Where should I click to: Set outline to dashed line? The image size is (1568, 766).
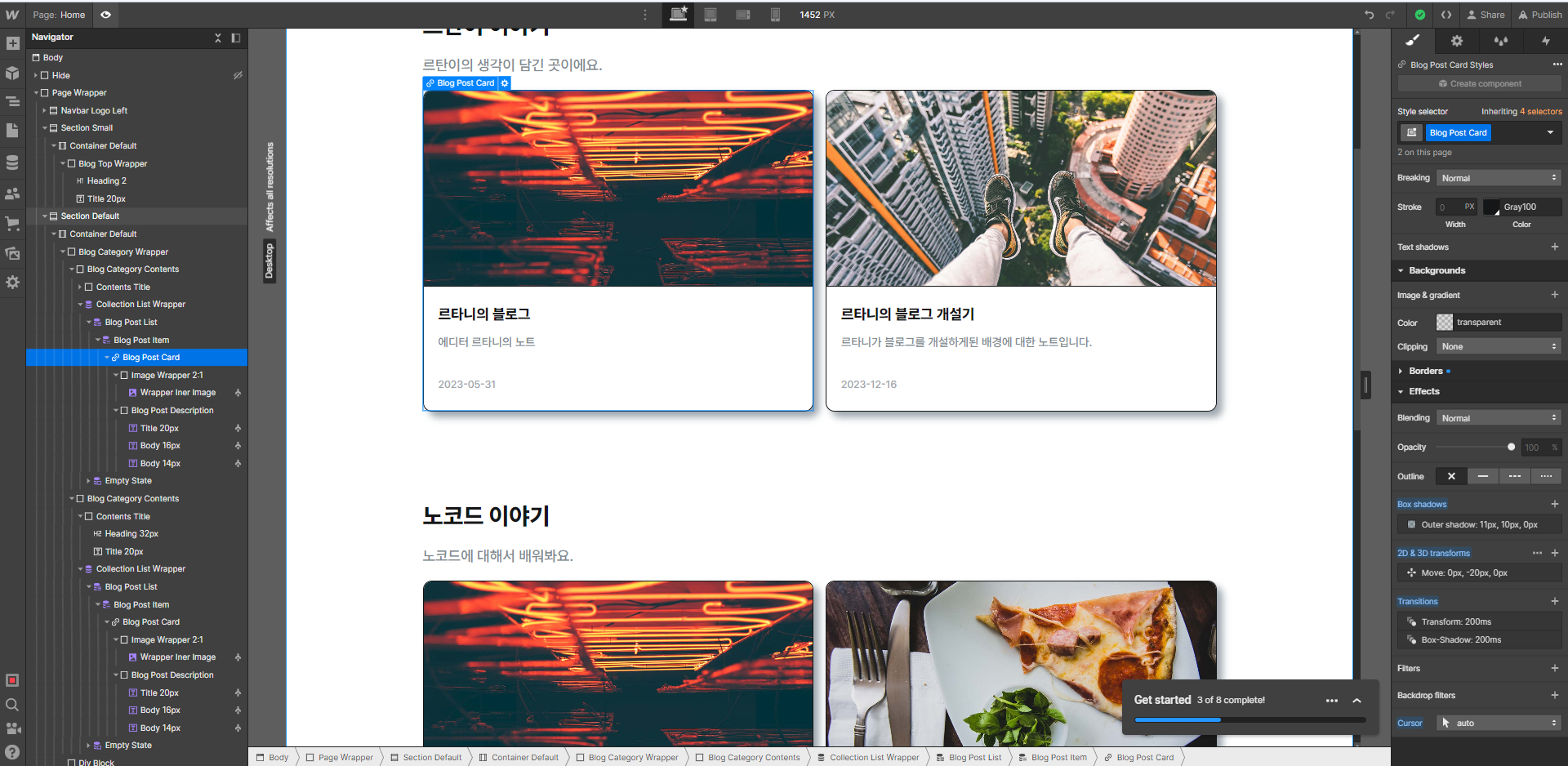[1515, 476]
